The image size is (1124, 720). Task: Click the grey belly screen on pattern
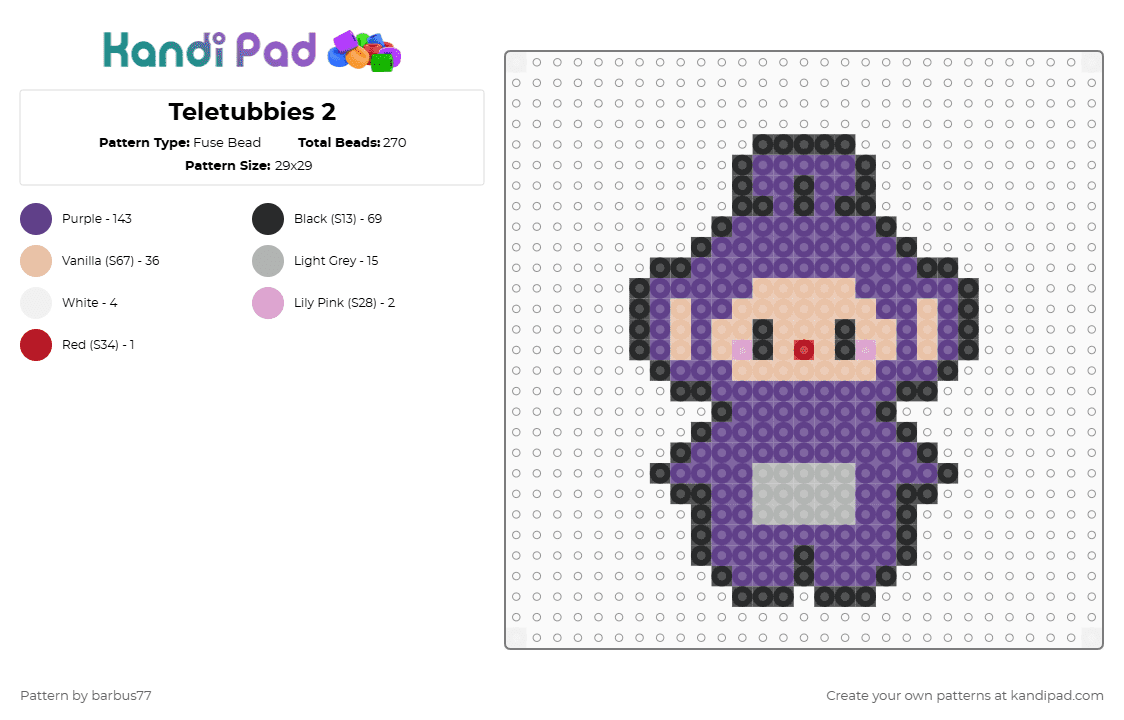tap(804, 494)
